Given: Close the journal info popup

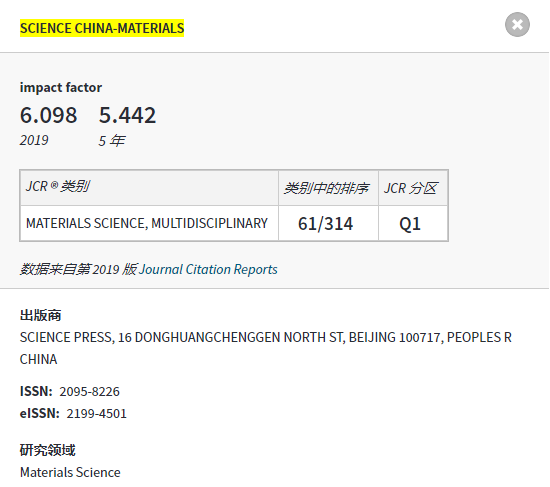Looking at the screenshot, I should click(517, 25).
